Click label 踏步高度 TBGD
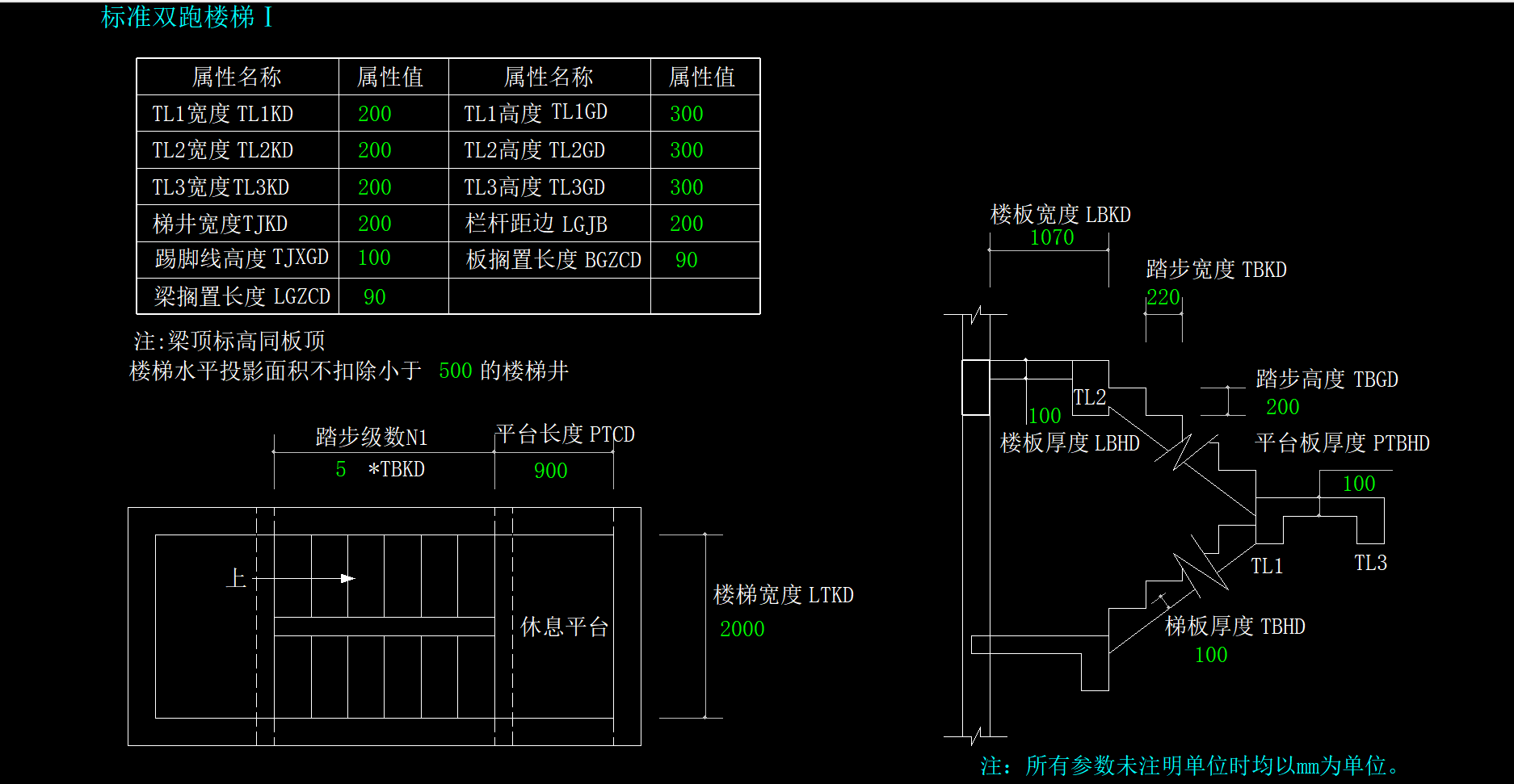 [x=1327, y=379]
